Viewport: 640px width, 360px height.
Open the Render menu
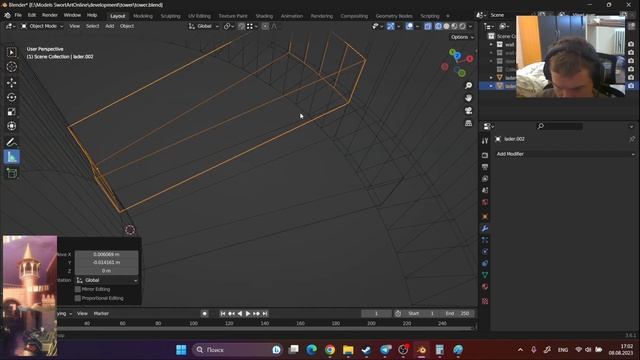[x=50, y=15]
